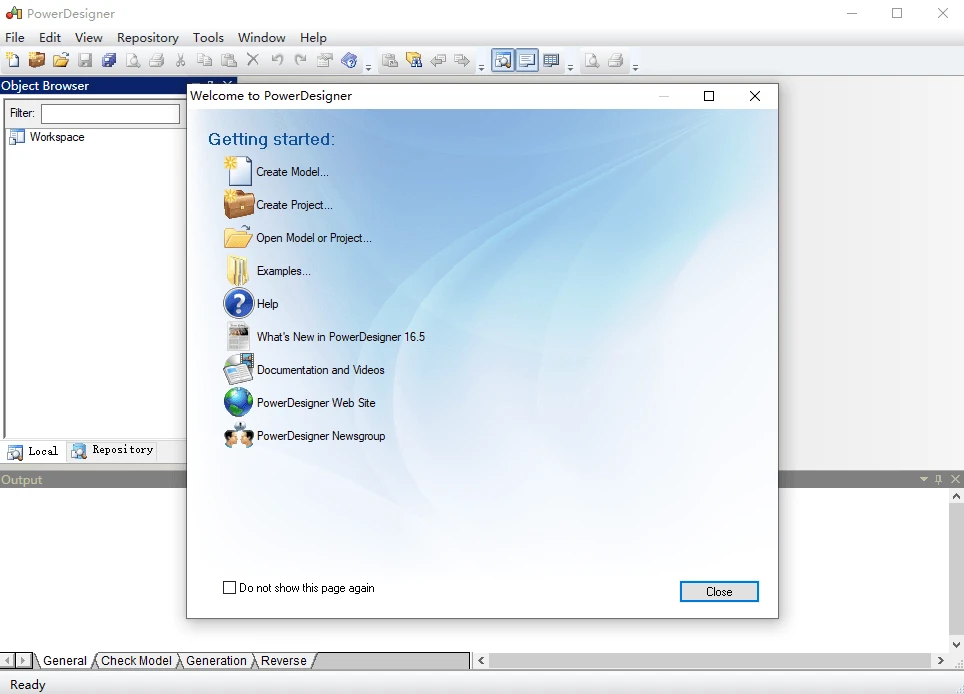The image size is (964, 694).
Task: Expand the standard toolbar overflow arrow
Action: click(368, 67)
